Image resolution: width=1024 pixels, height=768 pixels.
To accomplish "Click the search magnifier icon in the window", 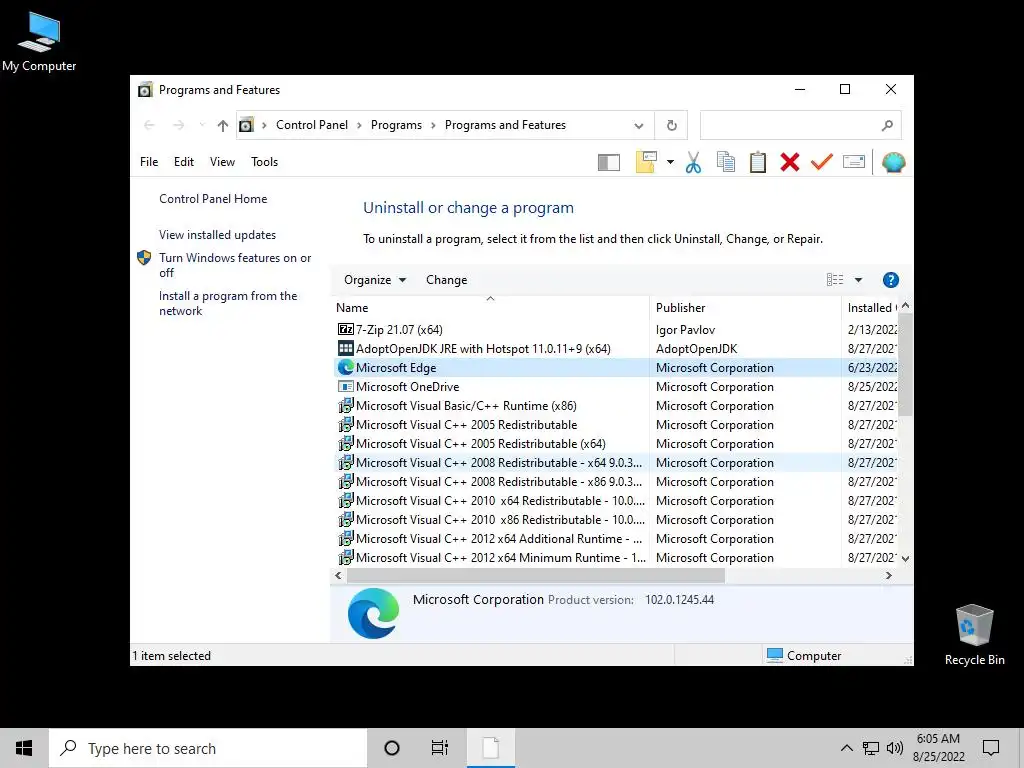I will [886, 125].
